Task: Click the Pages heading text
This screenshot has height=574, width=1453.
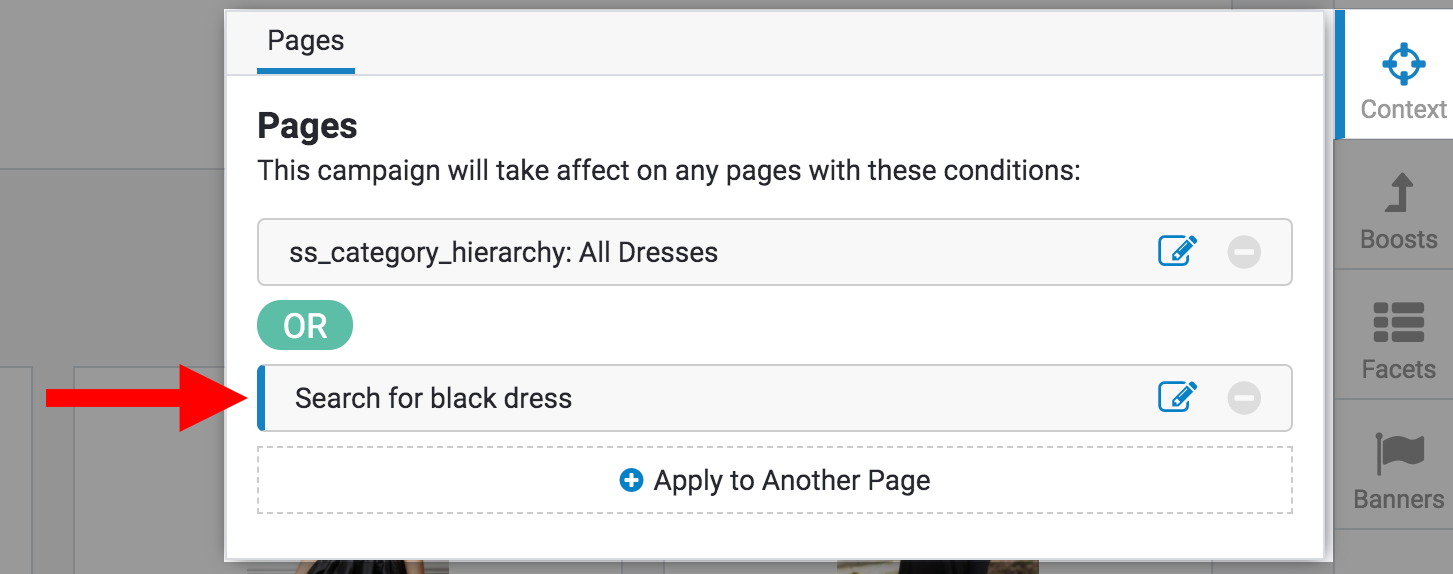Action: [308, 126]
